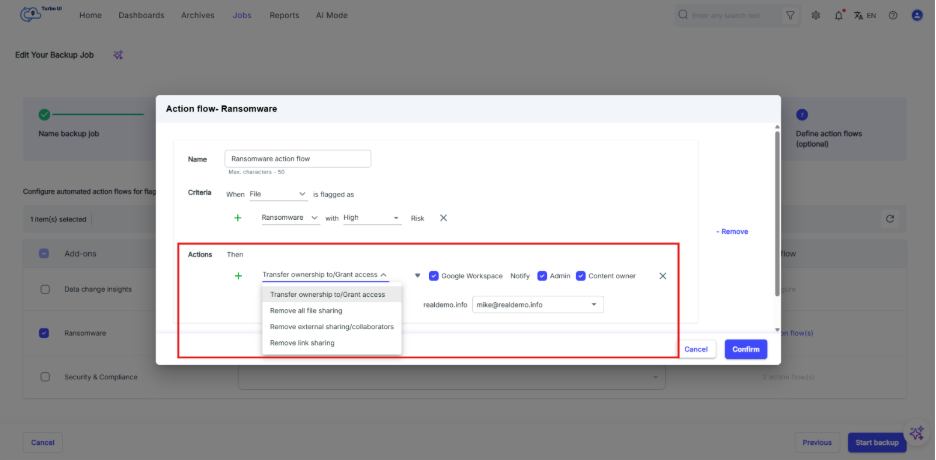
Task: Click the Remove link beside the flow
Action: click(x=732, y=232)
